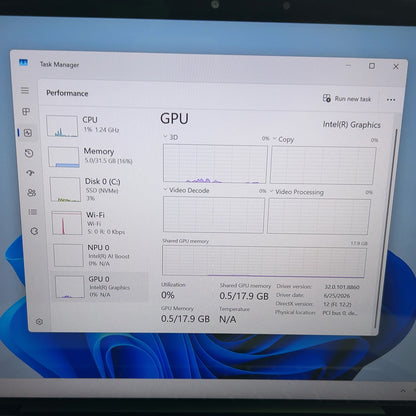Click the DirectX version value
Screen dimensions: 416x416
(x=337, y=304)
